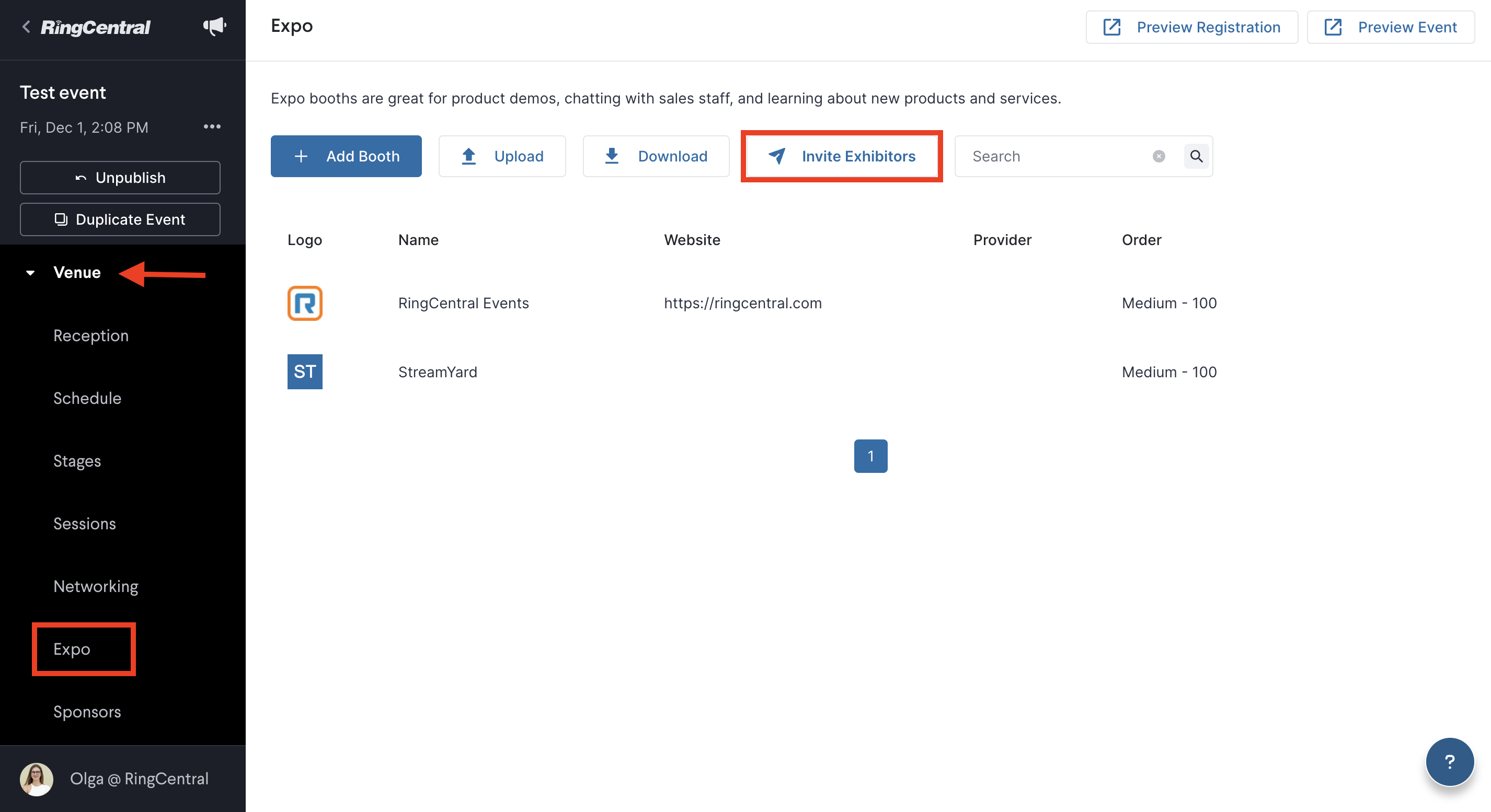The height and width of the screenshot is (812, 1491).
Task: Click the Fri, Dec 1, 2:08 PM date
Action: tap(84, 127)
